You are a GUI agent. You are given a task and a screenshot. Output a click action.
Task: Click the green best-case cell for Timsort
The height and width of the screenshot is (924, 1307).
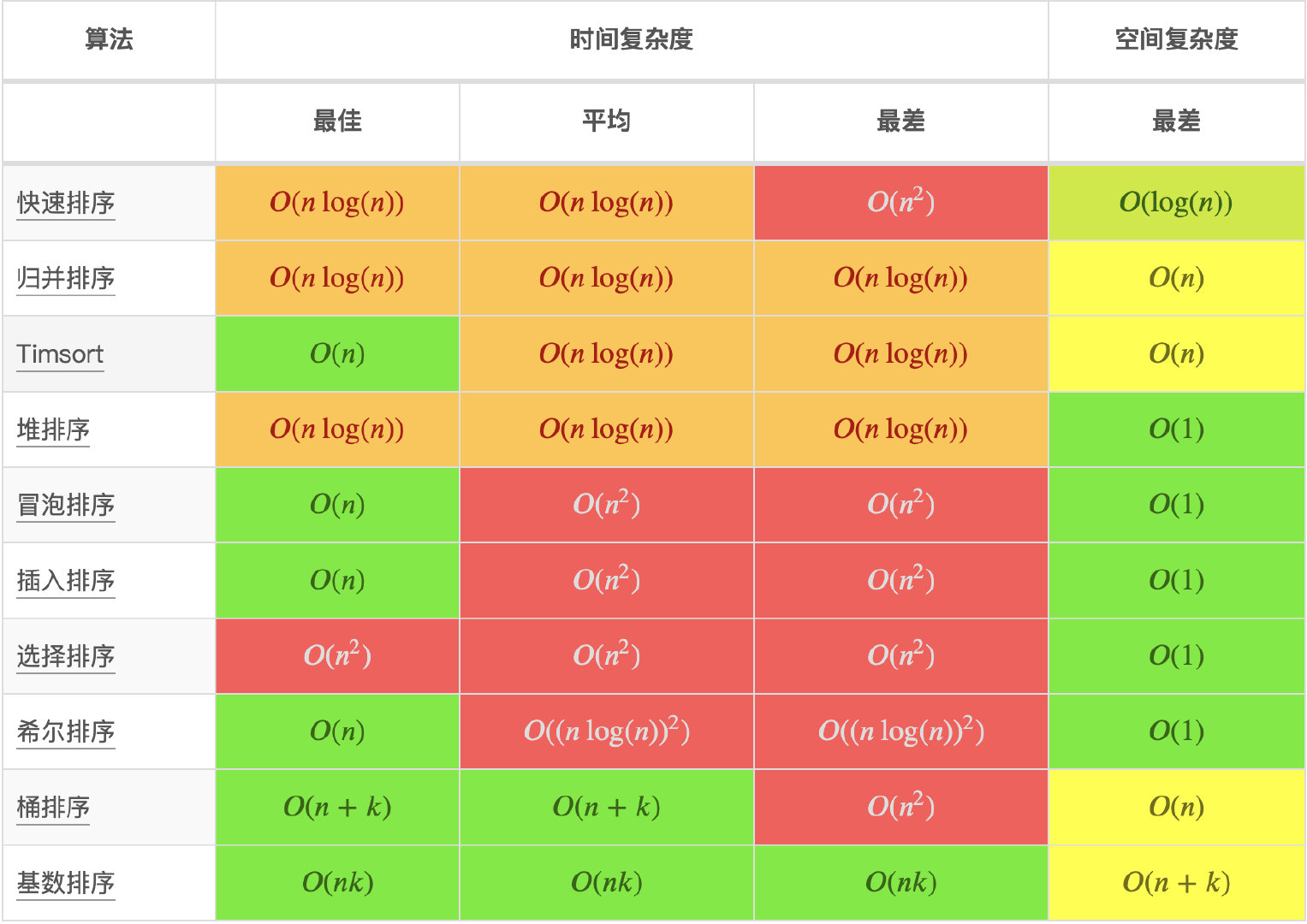337,354
